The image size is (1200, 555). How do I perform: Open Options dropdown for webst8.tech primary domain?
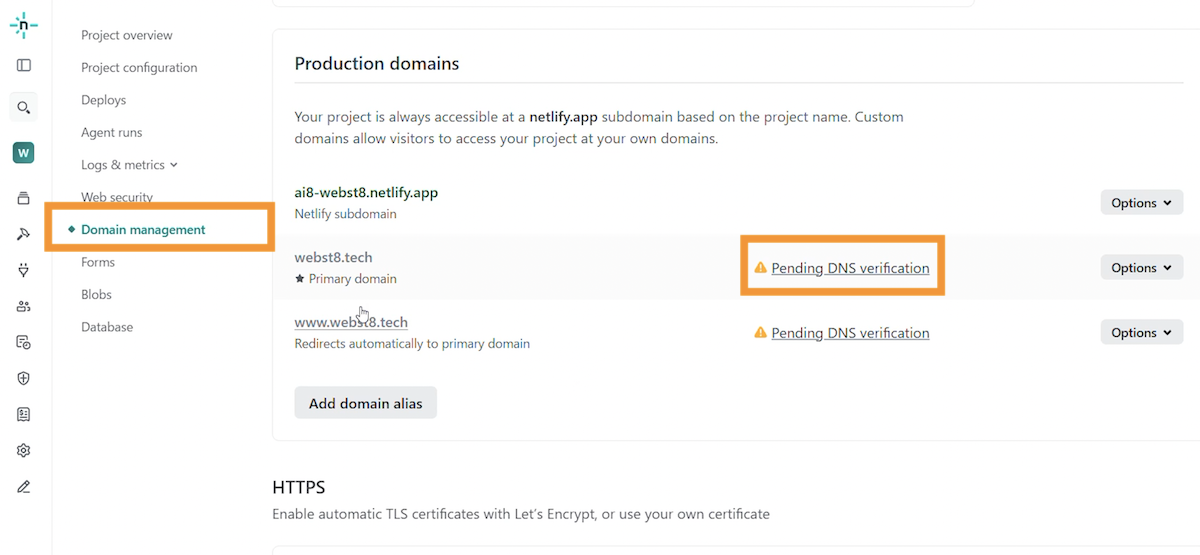click(x=1141, y=268)
